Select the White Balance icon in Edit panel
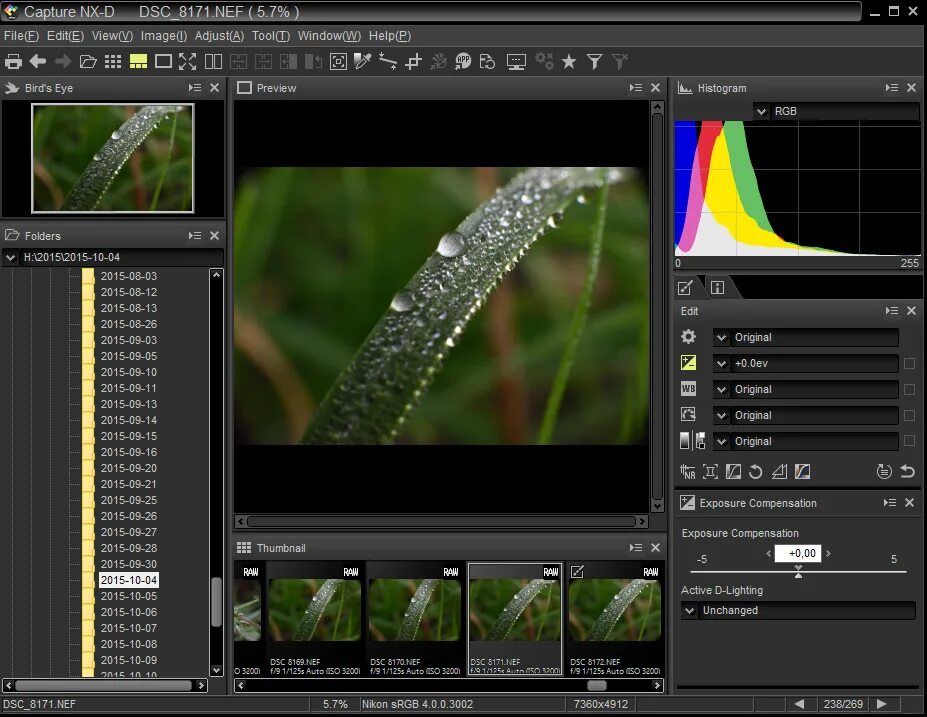 pyautogui.click(x=687, y=388)
